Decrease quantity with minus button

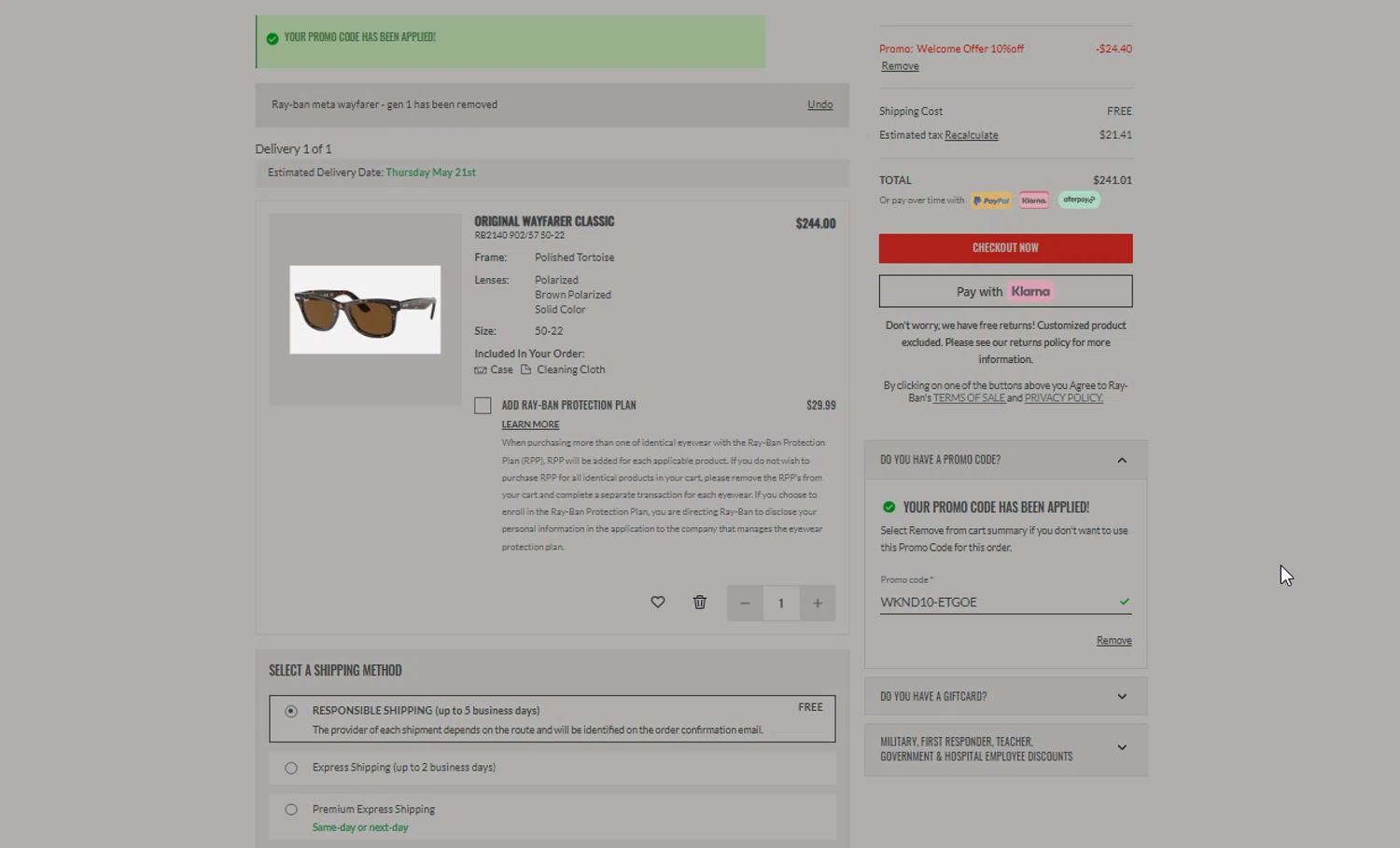(745, 604)
